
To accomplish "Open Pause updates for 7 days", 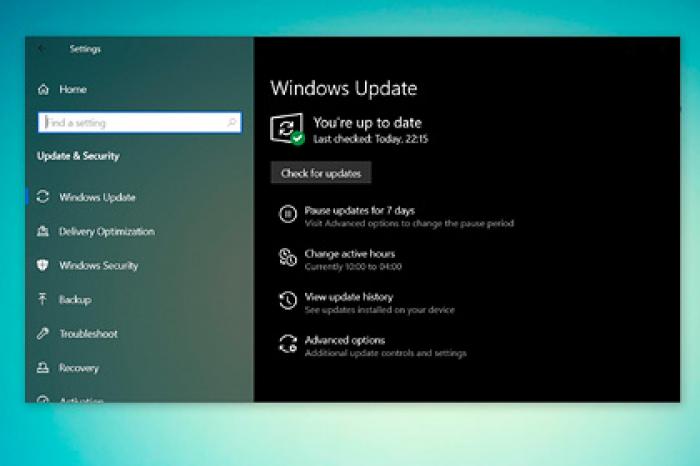I will pyautogui.click(x=359, y=210).
